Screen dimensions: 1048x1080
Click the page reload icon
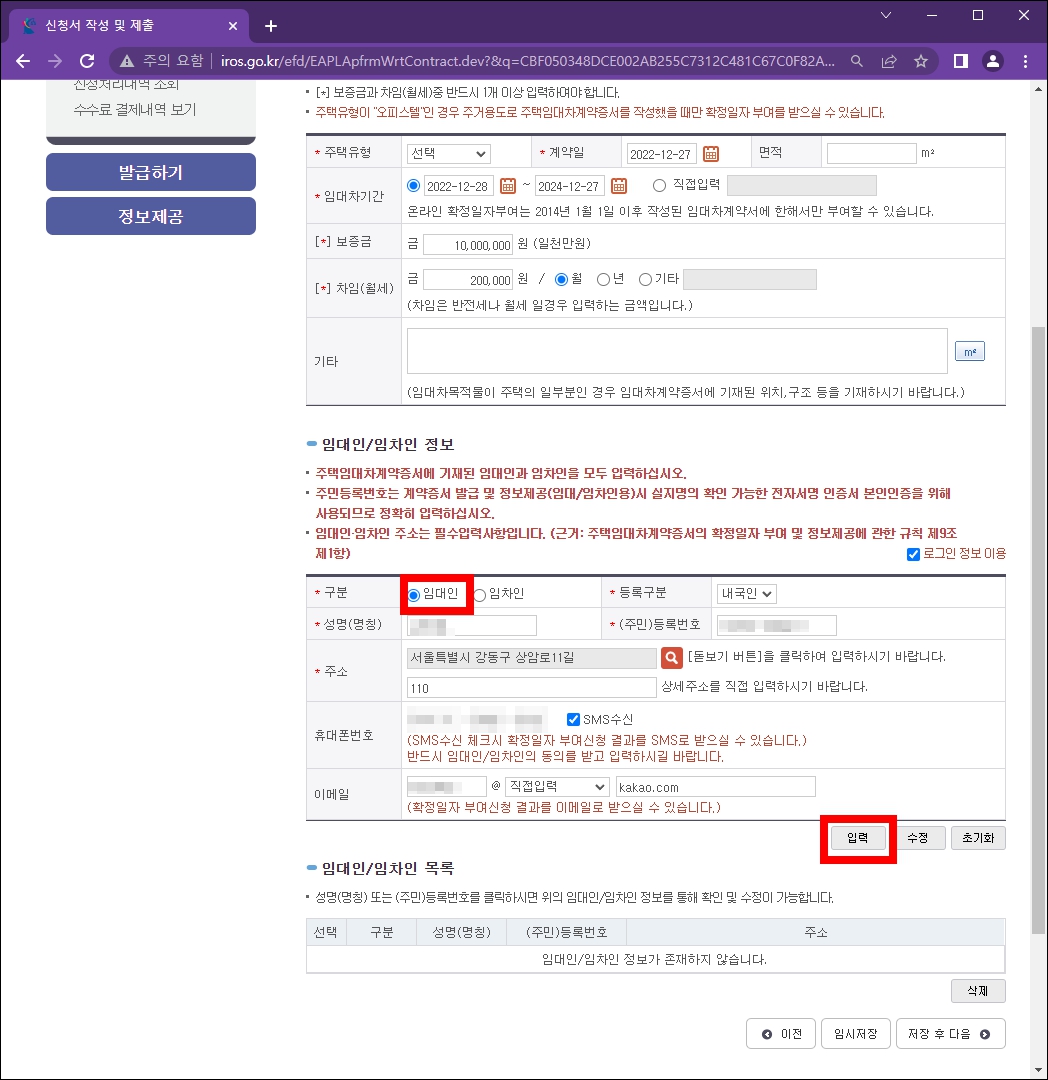(x=86, y=60)
